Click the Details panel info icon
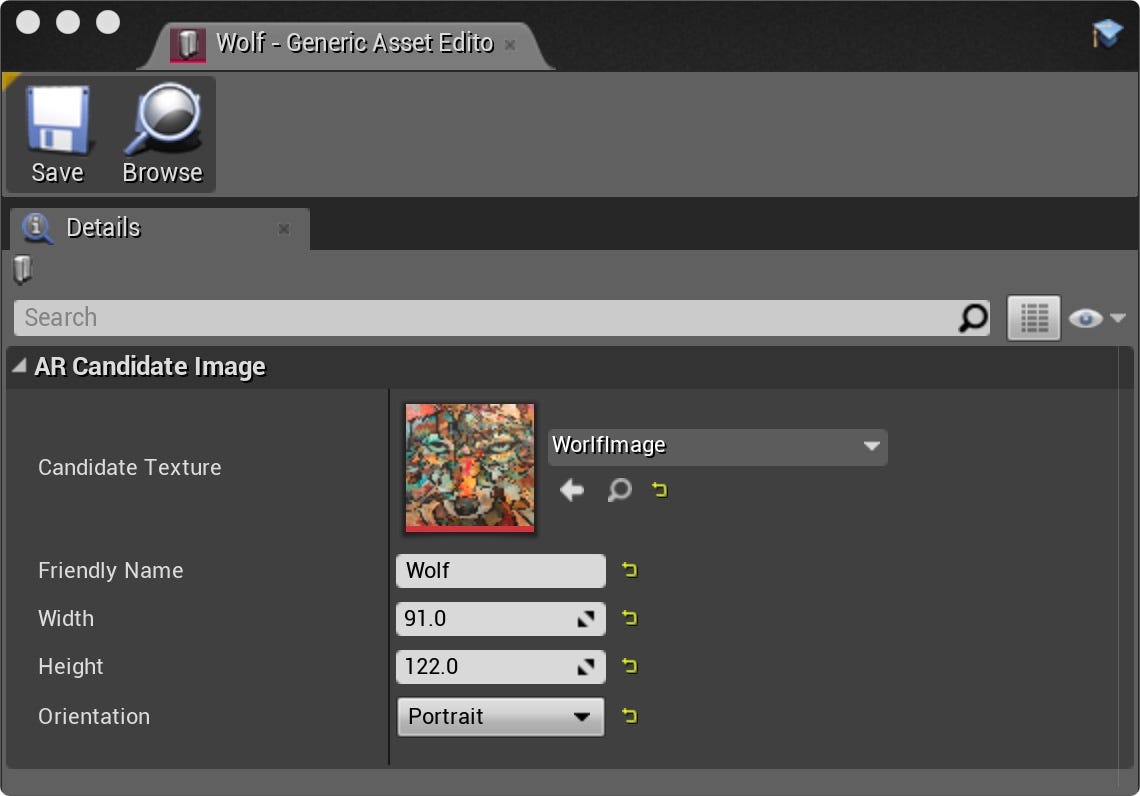The image size is (1140, 796). point(37,228)
